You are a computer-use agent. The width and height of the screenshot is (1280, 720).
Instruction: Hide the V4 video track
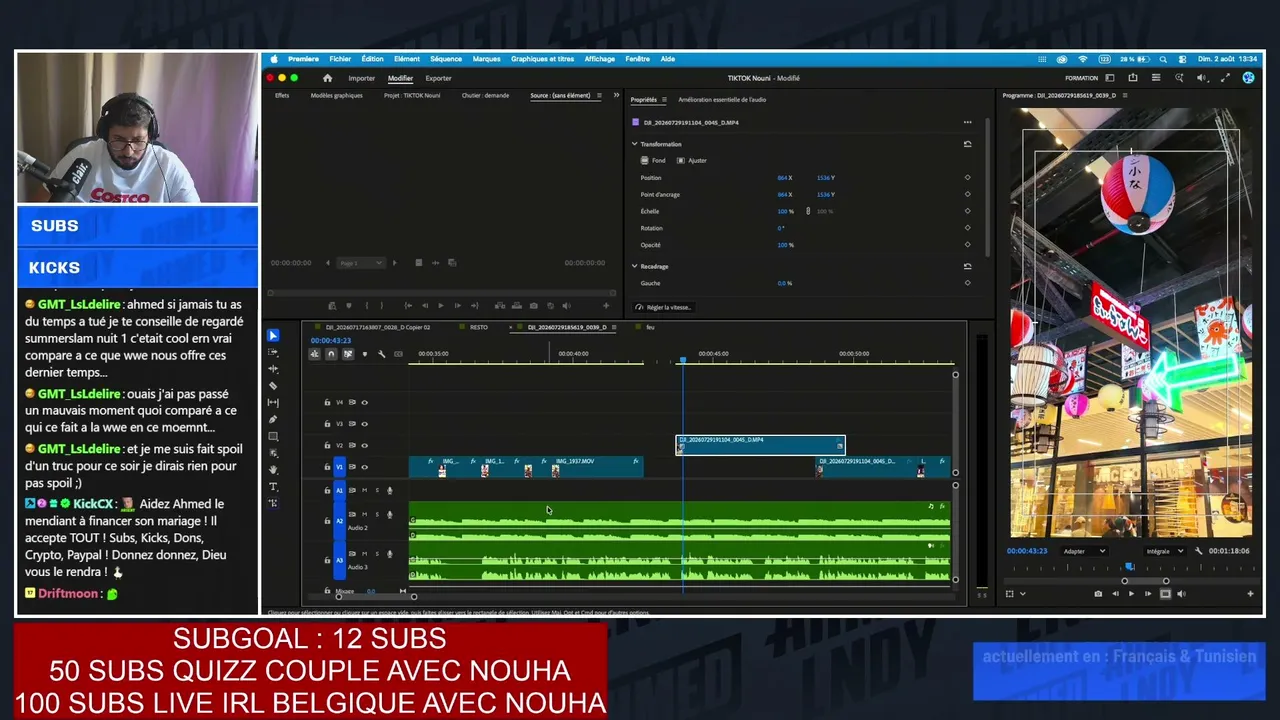coord(364,403)
